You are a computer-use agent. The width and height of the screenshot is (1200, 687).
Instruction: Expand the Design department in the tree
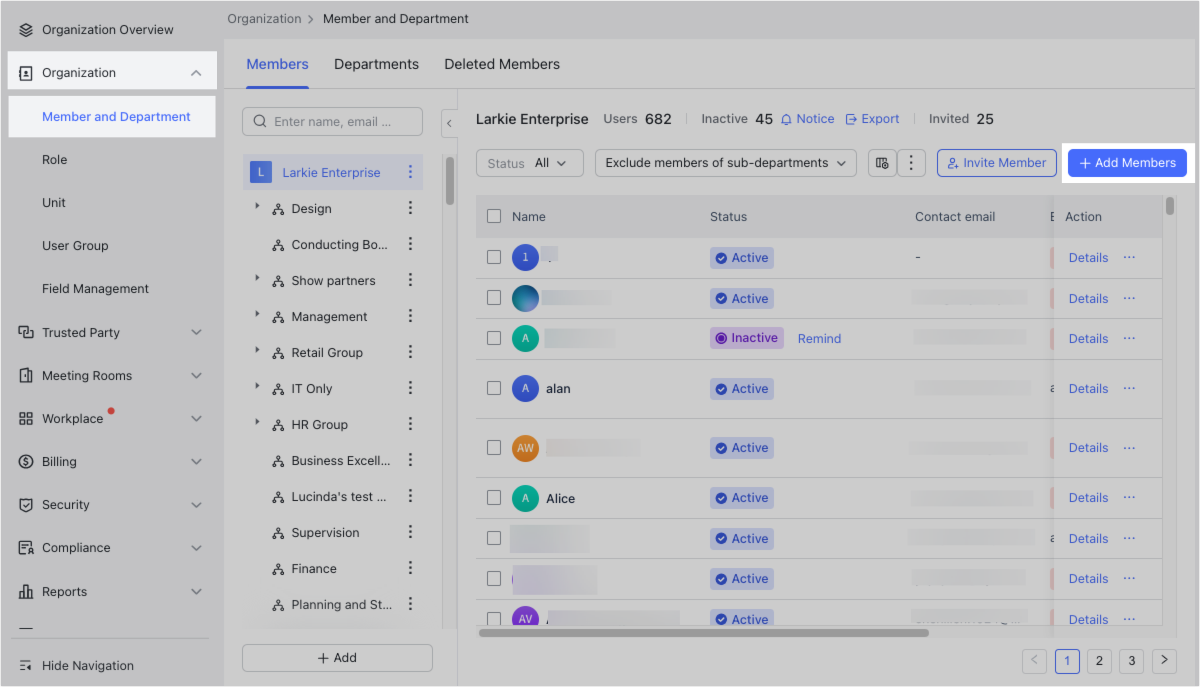(x=258, y=208)
